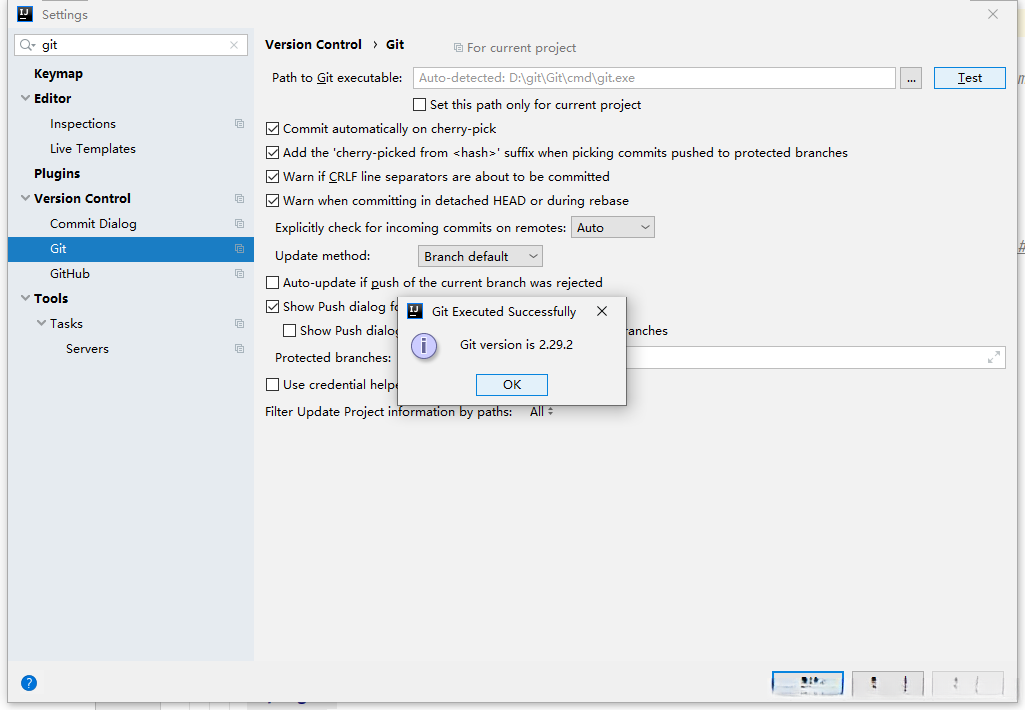The height and width of the screenshot is (710, 1025).
Task: Open the Plugins settings page
Action: pyautogui.click(x=57, y=173)
